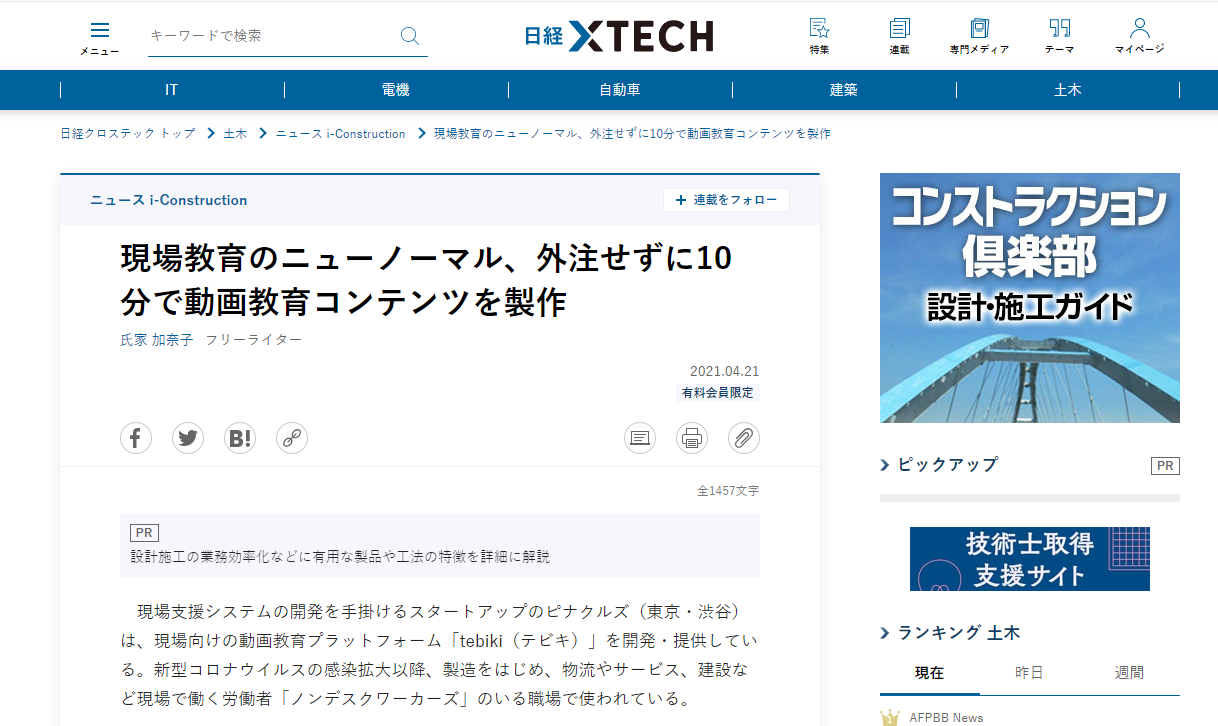Click the paperclip clip icon
The image size is (1218, 726).
coord(744,438)
